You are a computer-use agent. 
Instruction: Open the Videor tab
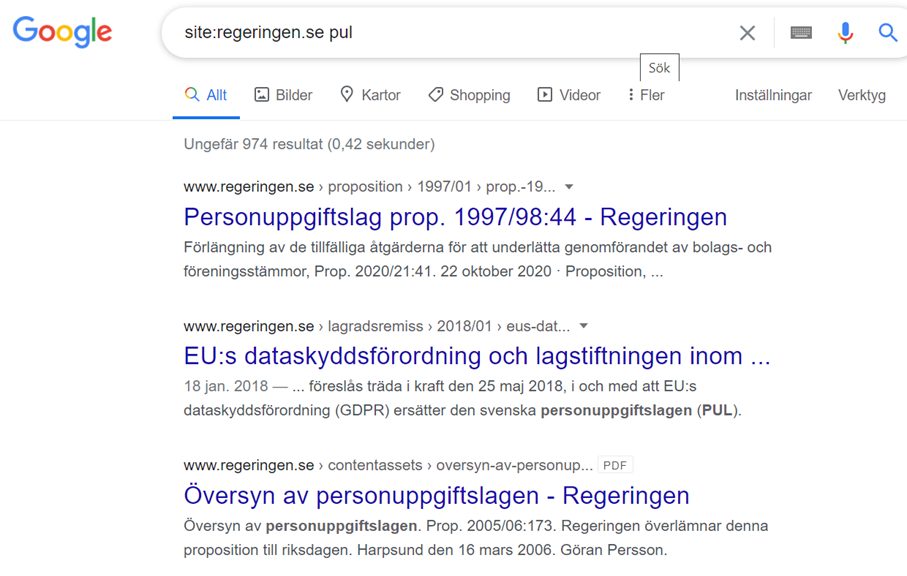point(569,95)
